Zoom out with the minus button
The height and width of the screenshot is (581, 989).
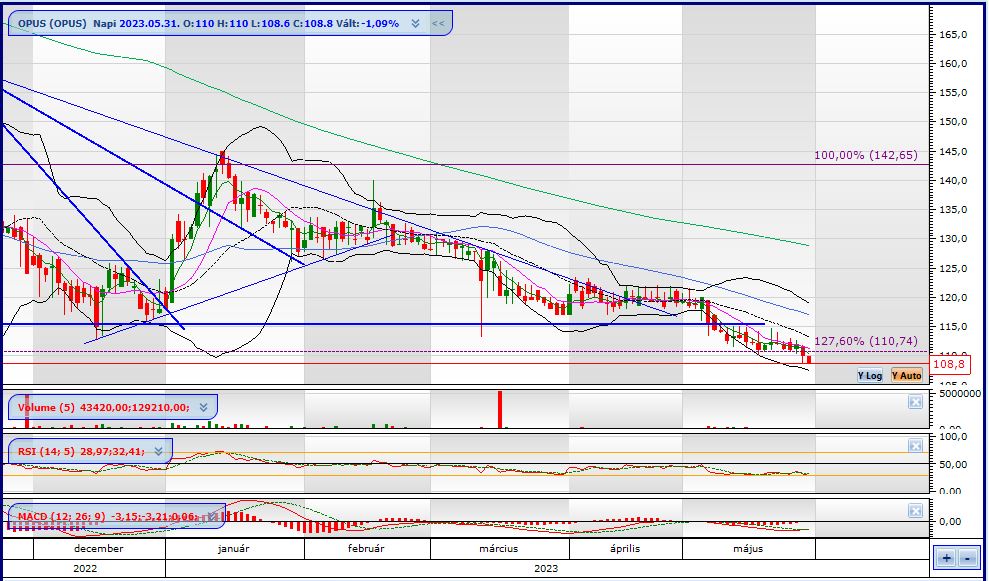tap(969, 558)
